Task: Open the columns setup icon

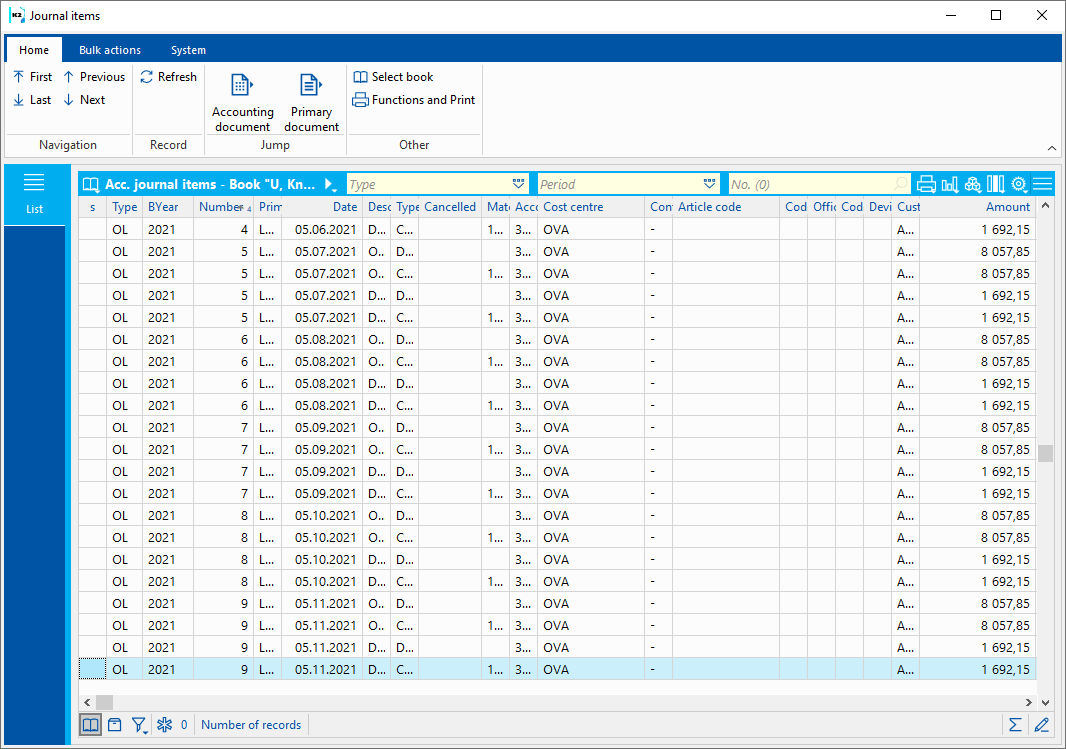Action: [995, 184]
